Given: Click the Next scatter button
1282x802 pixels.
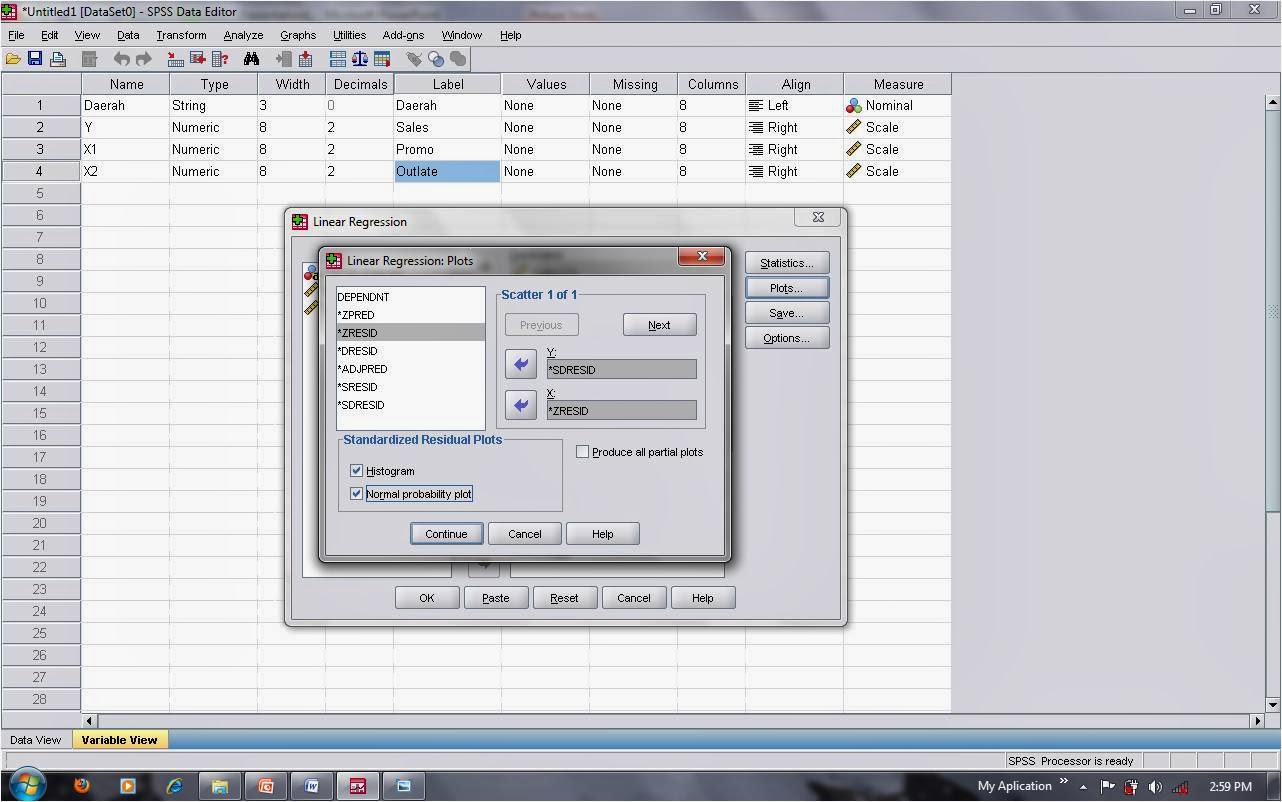Looking at the screenshot, I should [x=659, y=325].
